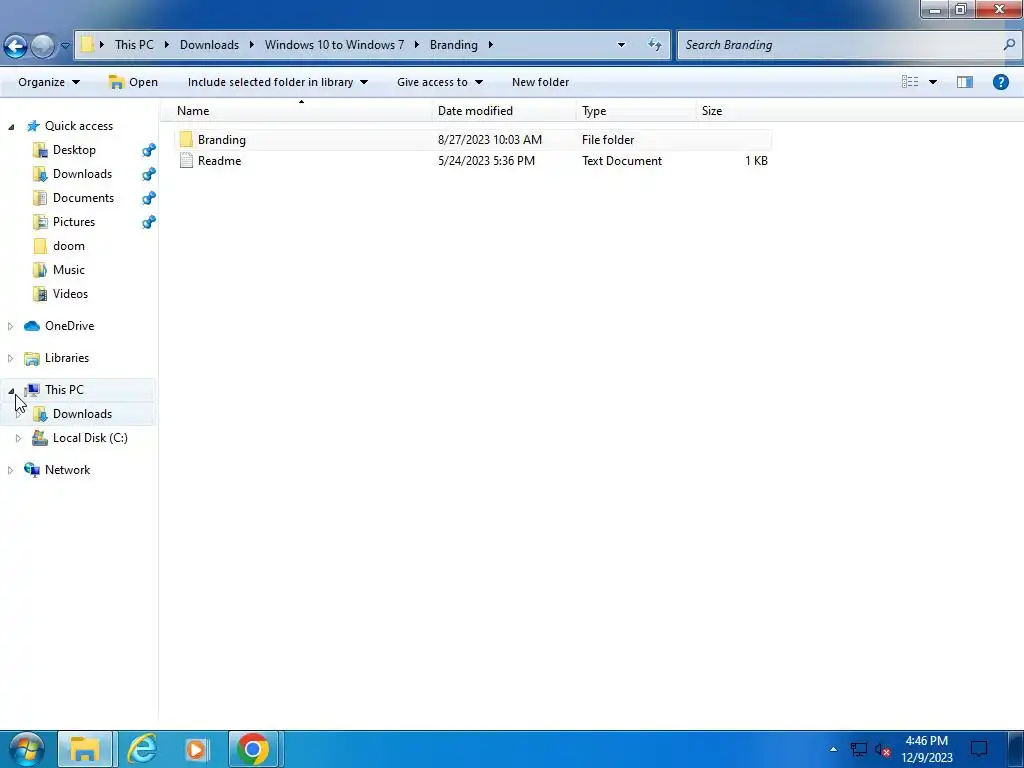This screenshot has width=1024, height=768.
Task: Open the notification center icon
Action: pyautogui.click(x=979, y=749)
